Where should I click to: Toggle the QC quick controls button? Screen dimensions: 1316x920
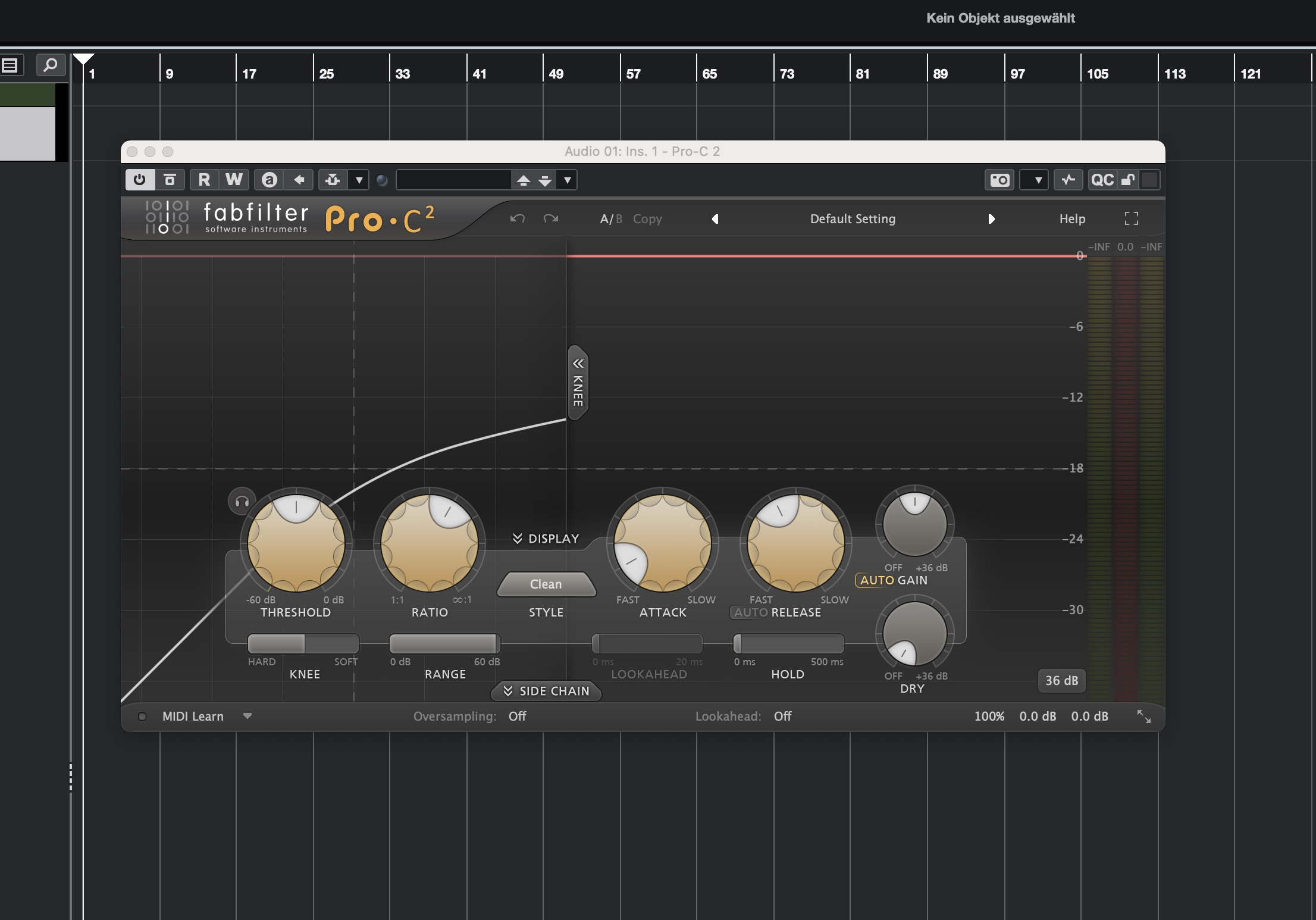1102,180
